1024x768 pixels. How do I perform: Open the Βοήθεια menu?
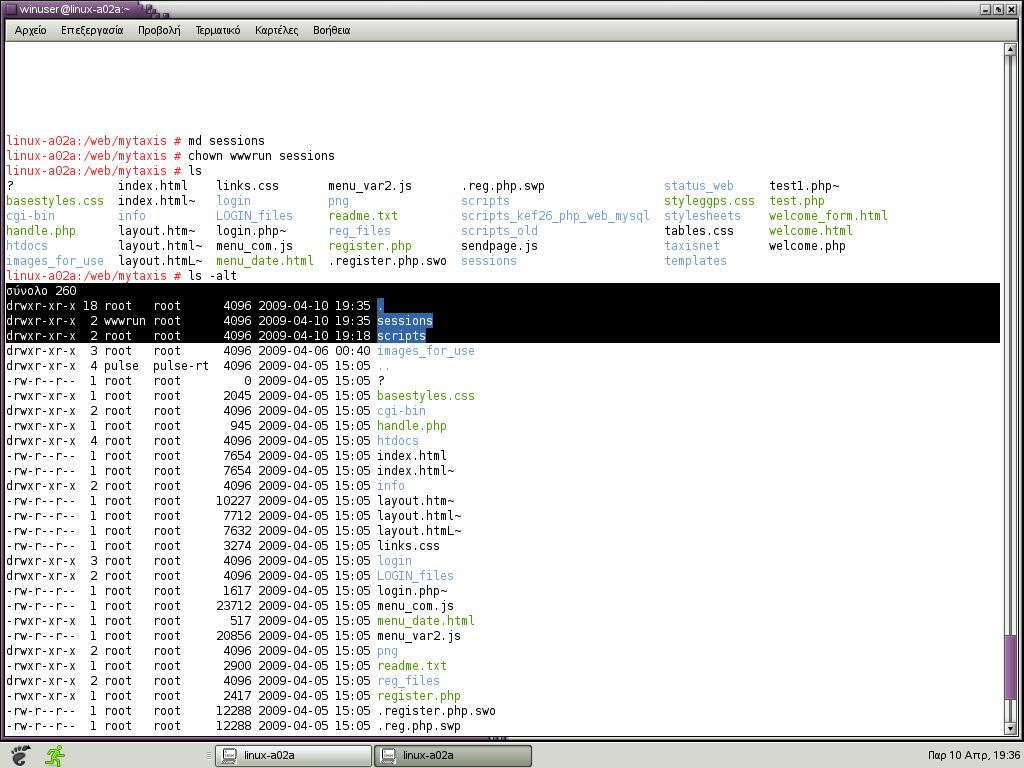331,30
